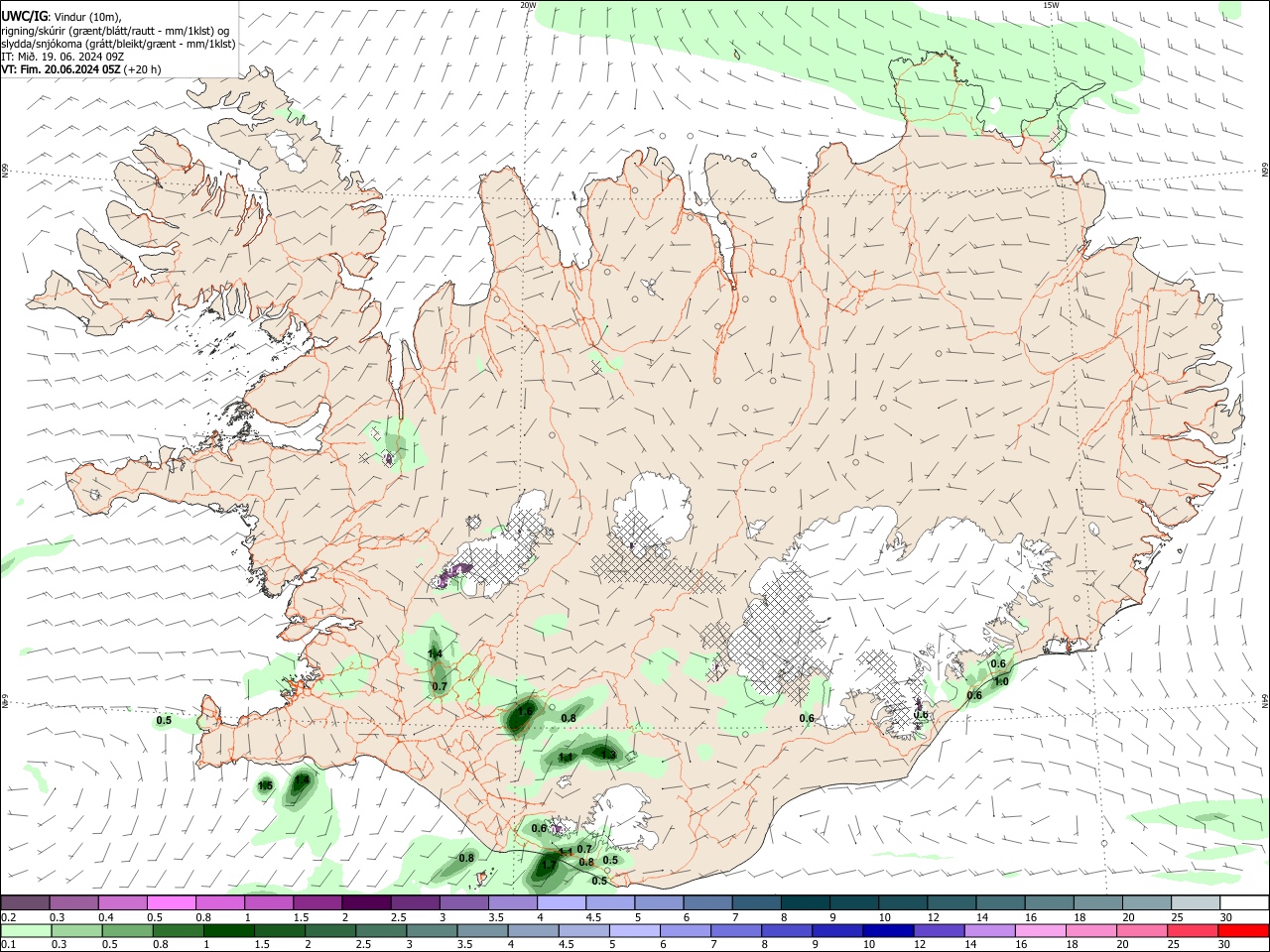The height and width of the screenshot is (952, 1270).
Task: Click the 'rigning/skúrir (grænt/blátt/rautt' header line
Action: (115, 30)
